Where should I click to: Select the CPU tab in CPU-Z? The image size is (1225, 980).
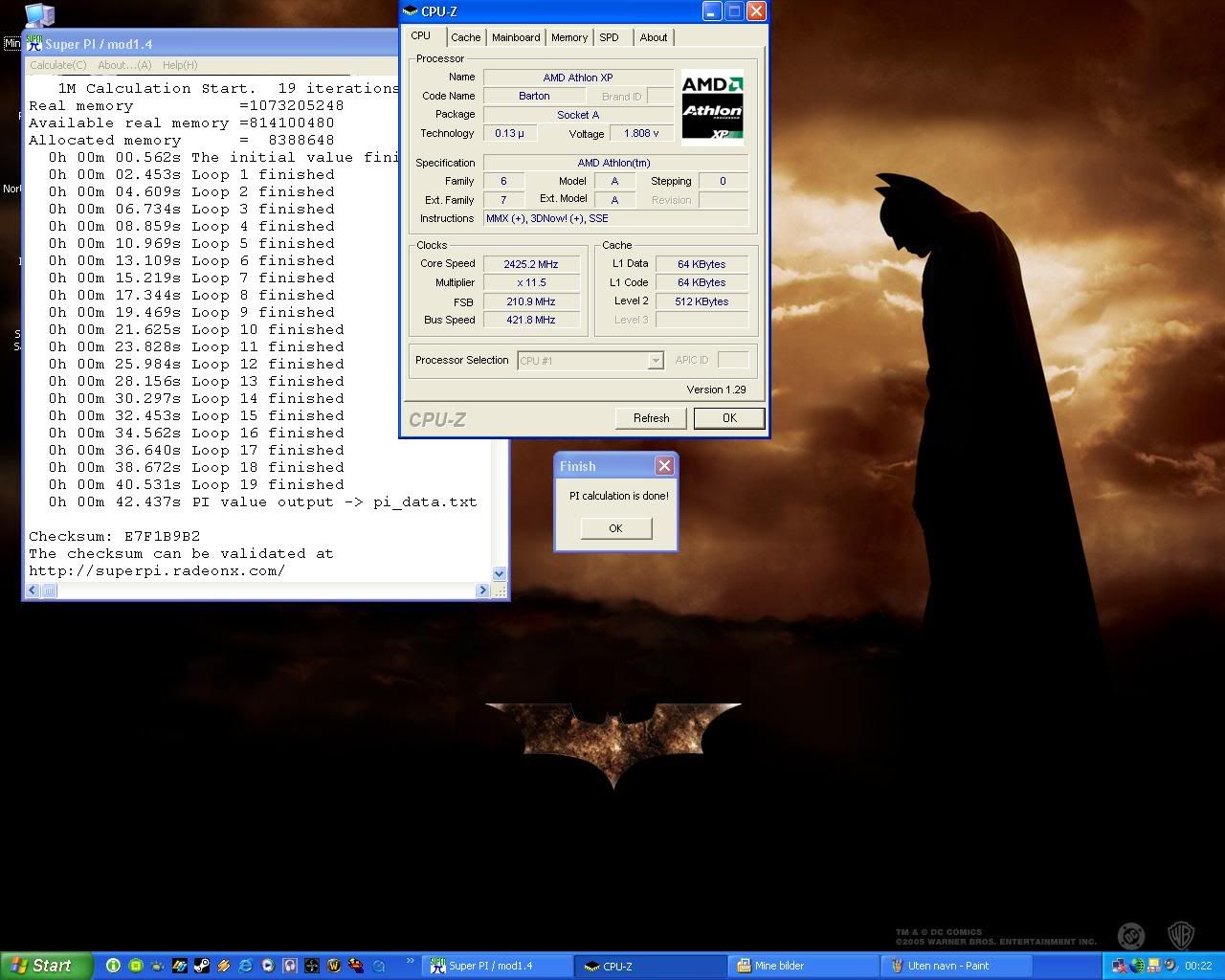click(x=421, y=35)
